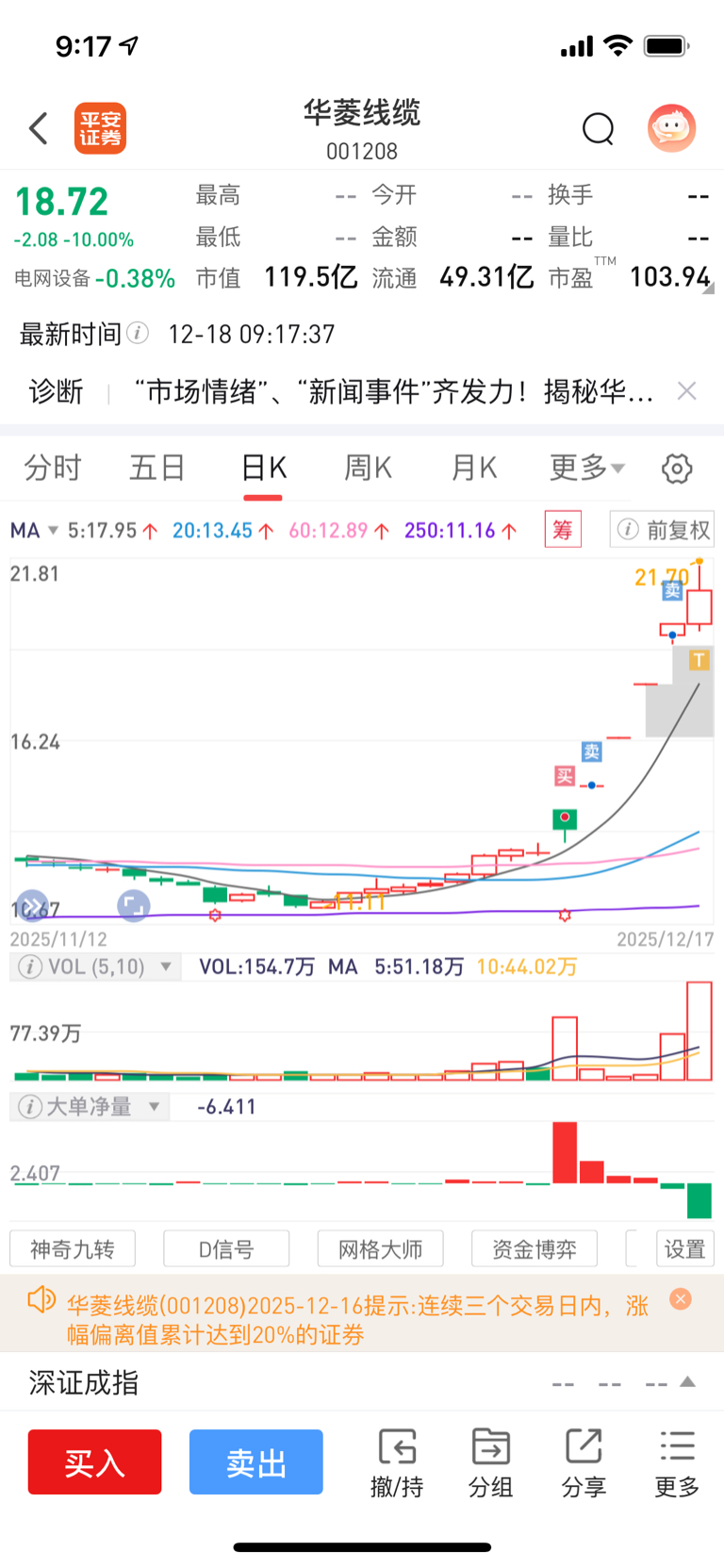Select 资金博弈 indicator button

[x=535, y=1249]
